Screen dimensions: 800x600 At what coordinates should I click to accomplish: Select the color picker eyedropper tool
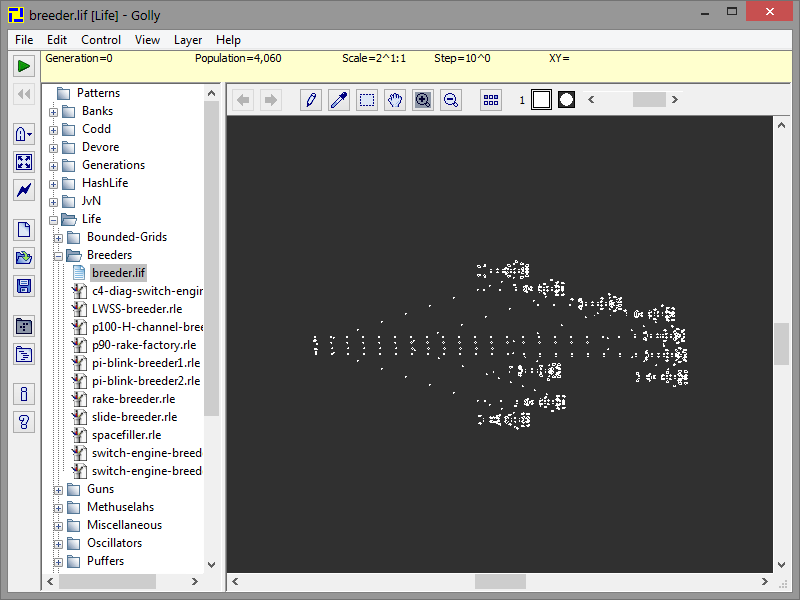[339, 100]
